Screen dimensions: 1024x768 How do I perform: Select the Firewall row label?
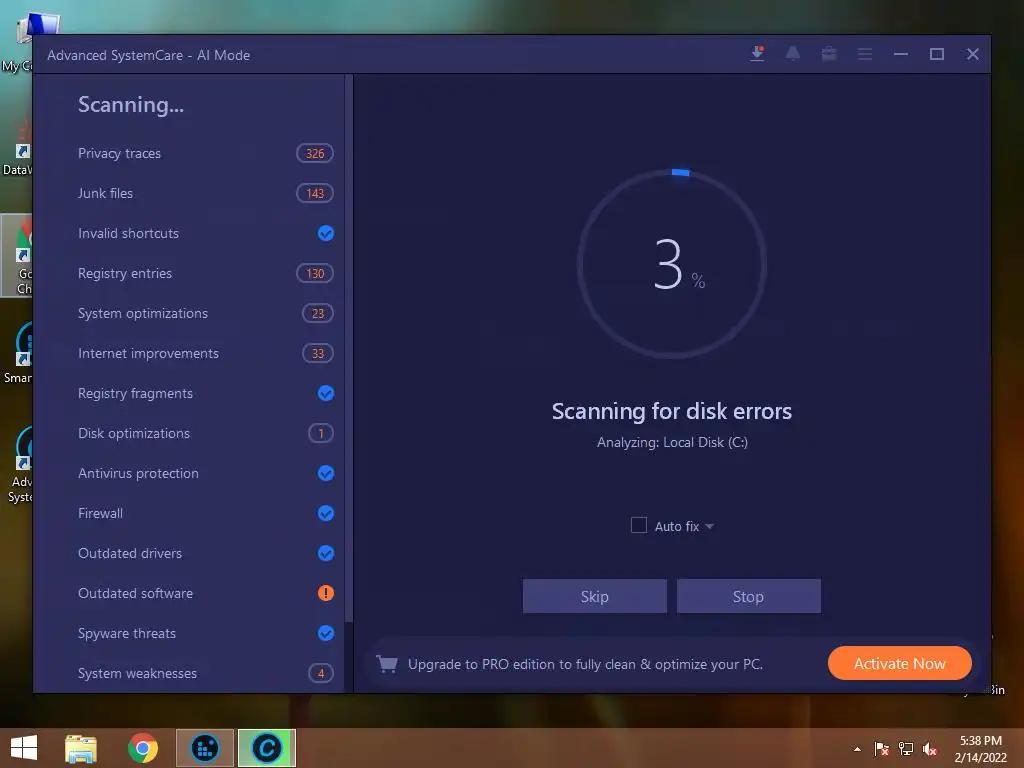pyautogui.click(x=100, y=513)
